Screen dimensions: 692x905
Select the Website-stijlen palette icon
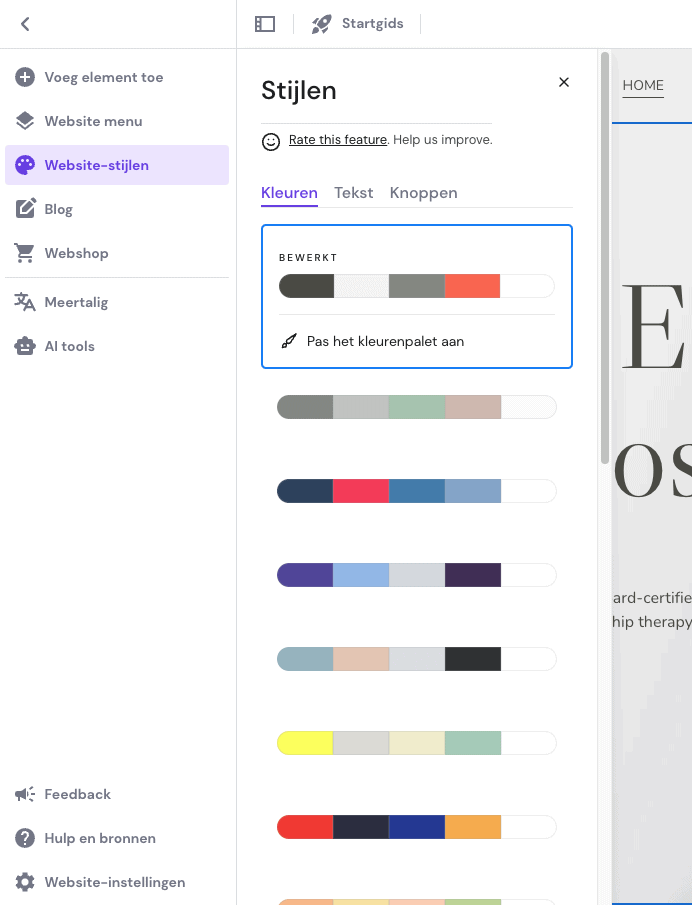[x=25, y=165]
